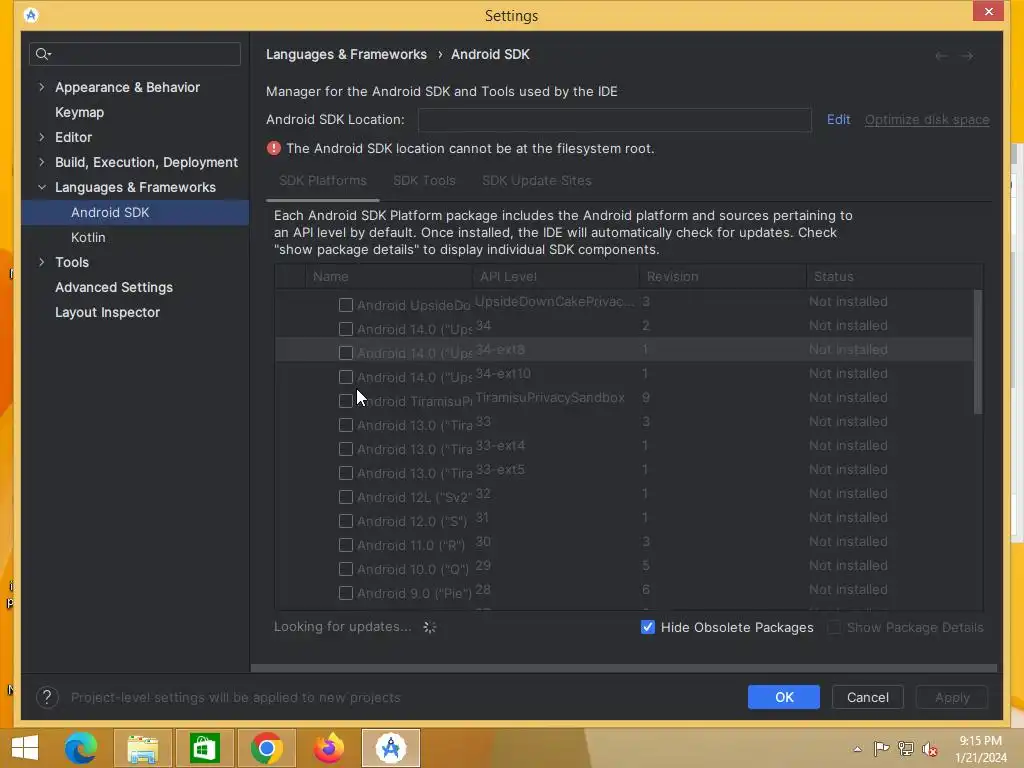Viewport: 1024px width, 768px height.
Task: Toggle Show Package Details checkbox
Action: pos(834,627)
